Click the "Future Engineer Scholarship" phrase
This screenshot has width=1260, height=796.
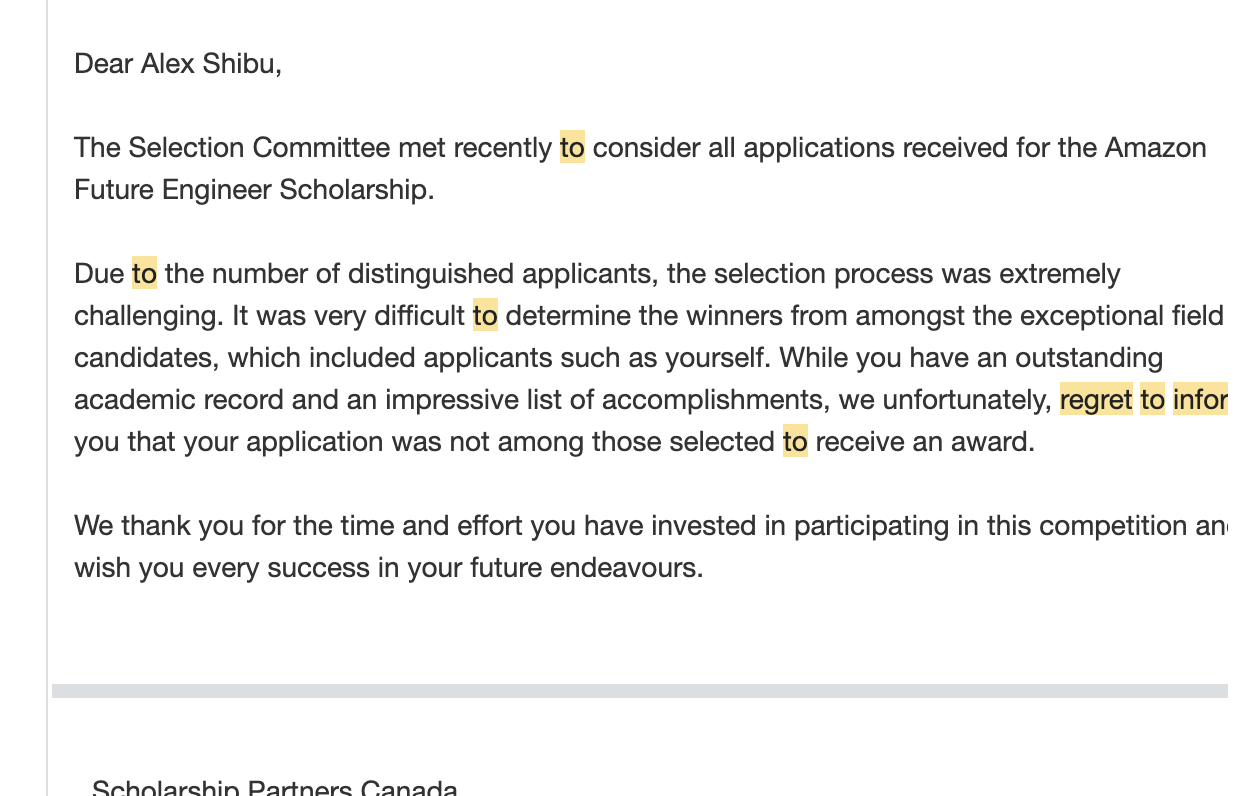point(253,190)
